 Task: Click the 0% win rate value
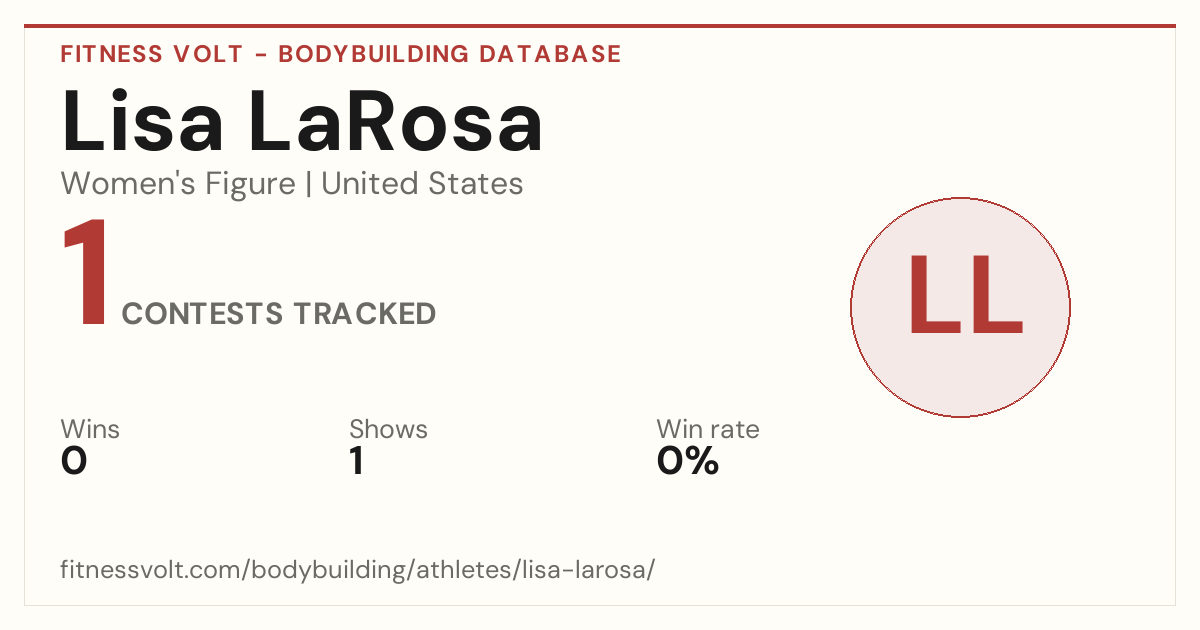point(688,462)
